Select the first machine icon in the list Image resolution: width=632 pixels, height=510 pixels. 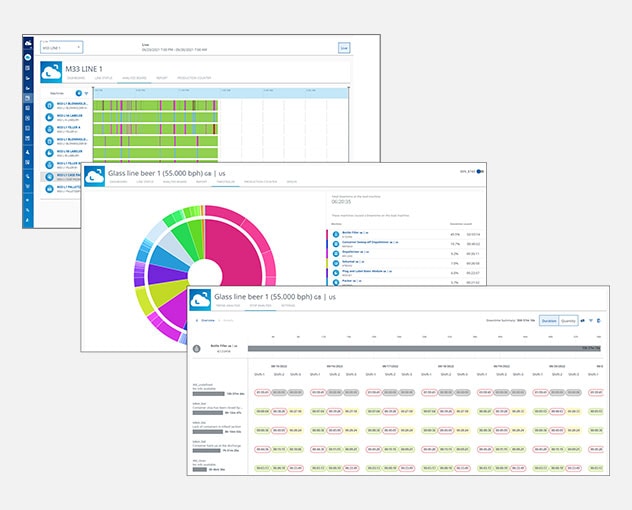tap(50, 104)
